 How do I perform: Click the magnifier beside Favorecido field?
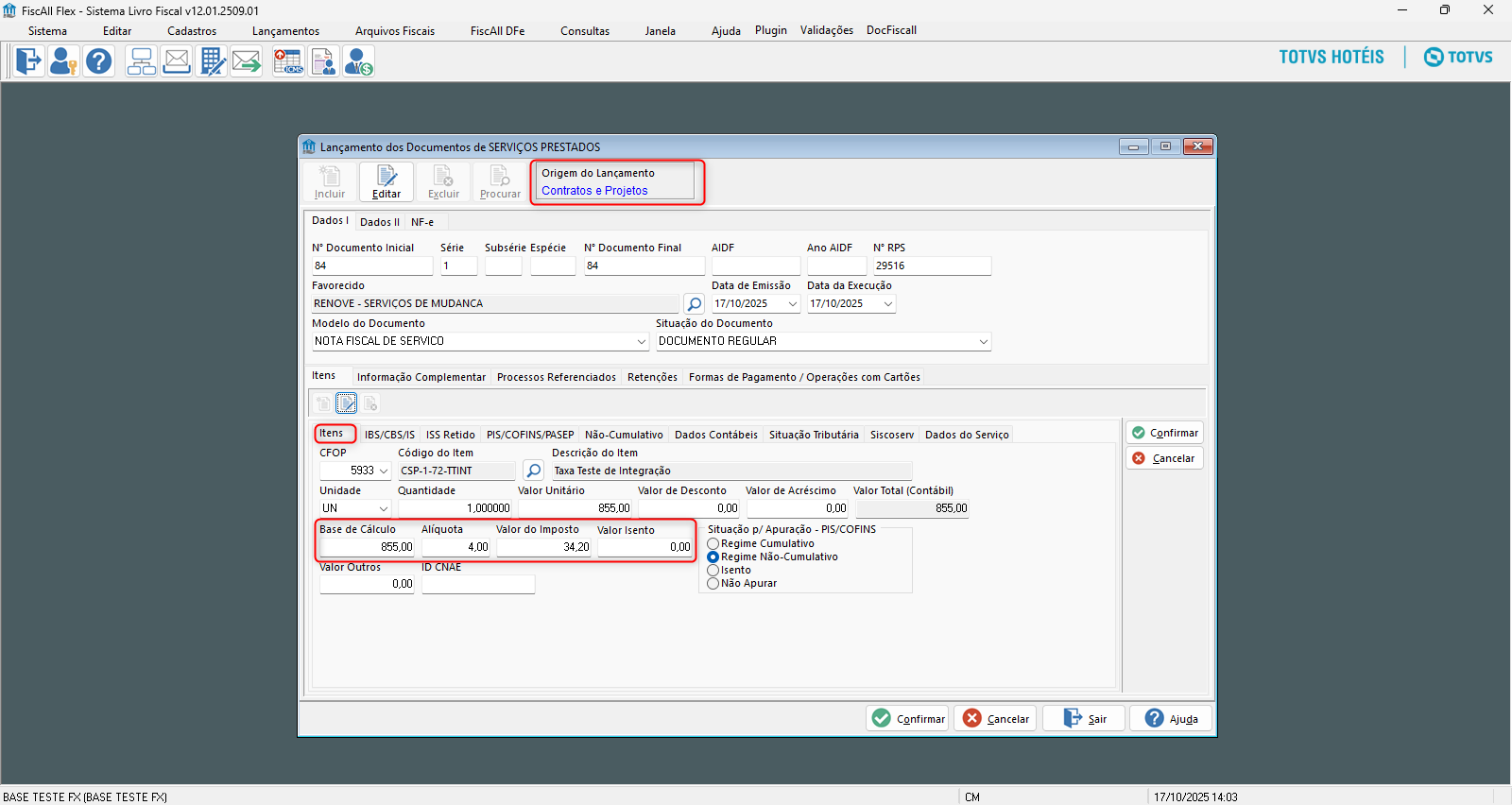pos(695,303)
